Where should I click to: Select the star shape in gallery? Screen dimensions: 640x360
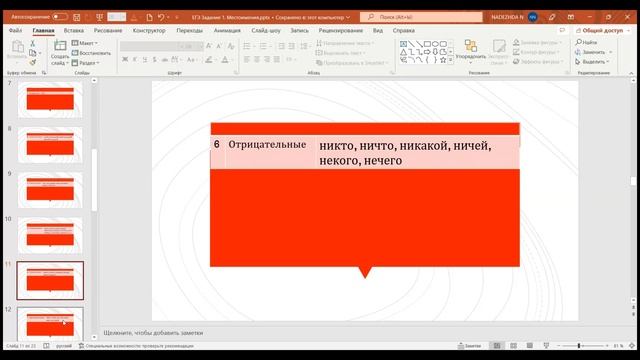tap(443, 60)
